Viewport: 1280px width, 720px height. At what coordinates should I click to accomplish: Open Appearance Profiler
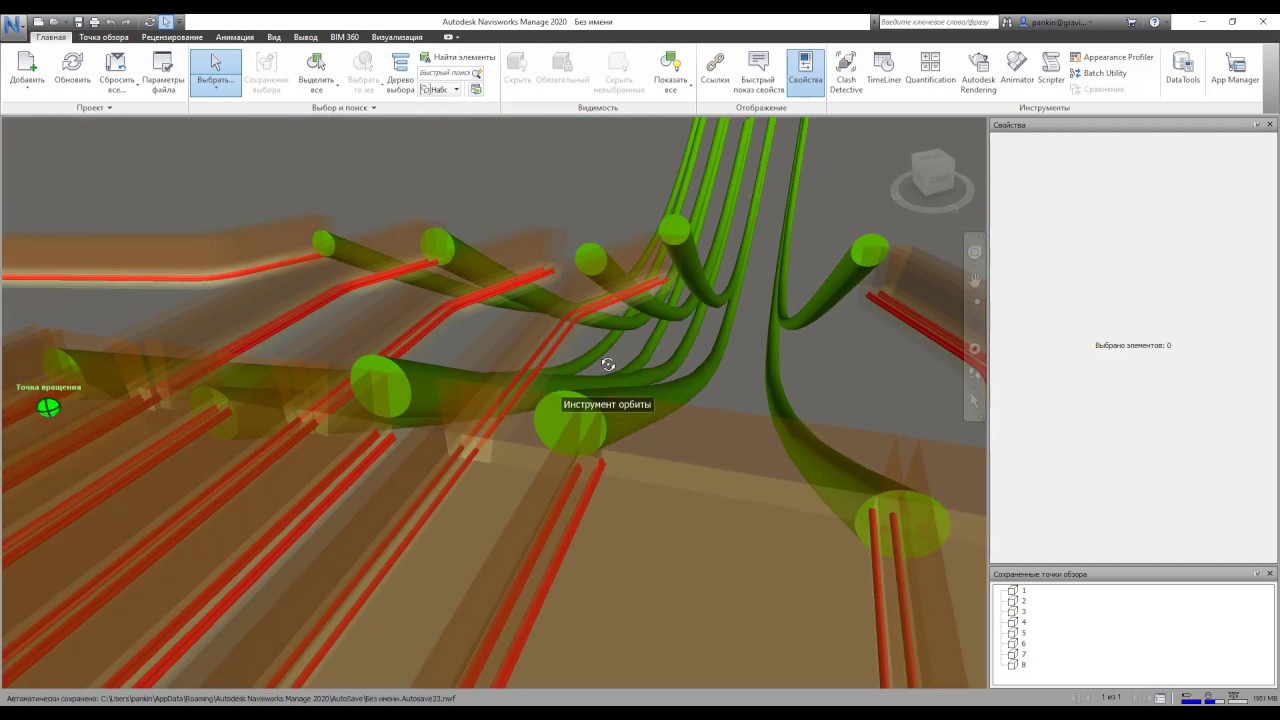point(1112,57)
